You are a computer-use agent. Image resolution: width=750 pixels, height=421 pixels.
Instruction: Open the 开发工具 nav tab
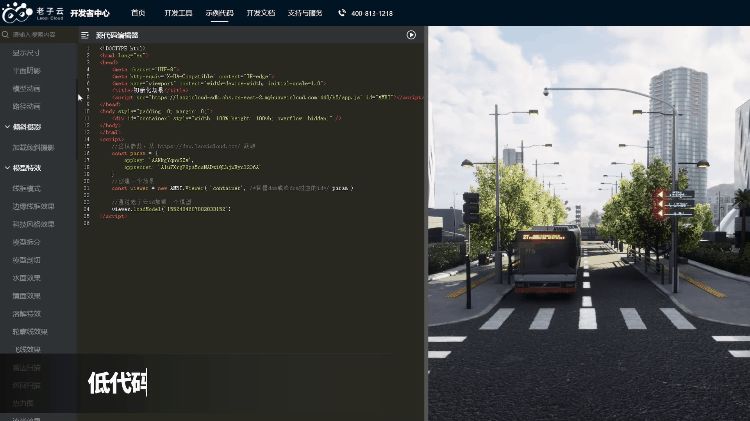(x=178, y=13)
